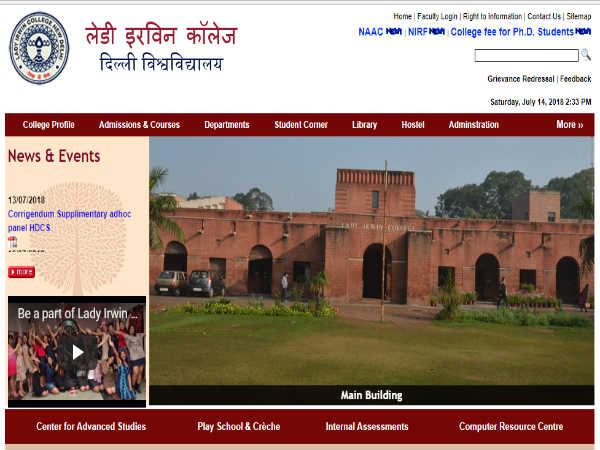Click the red 'more' news button

(x=21, y=272)
